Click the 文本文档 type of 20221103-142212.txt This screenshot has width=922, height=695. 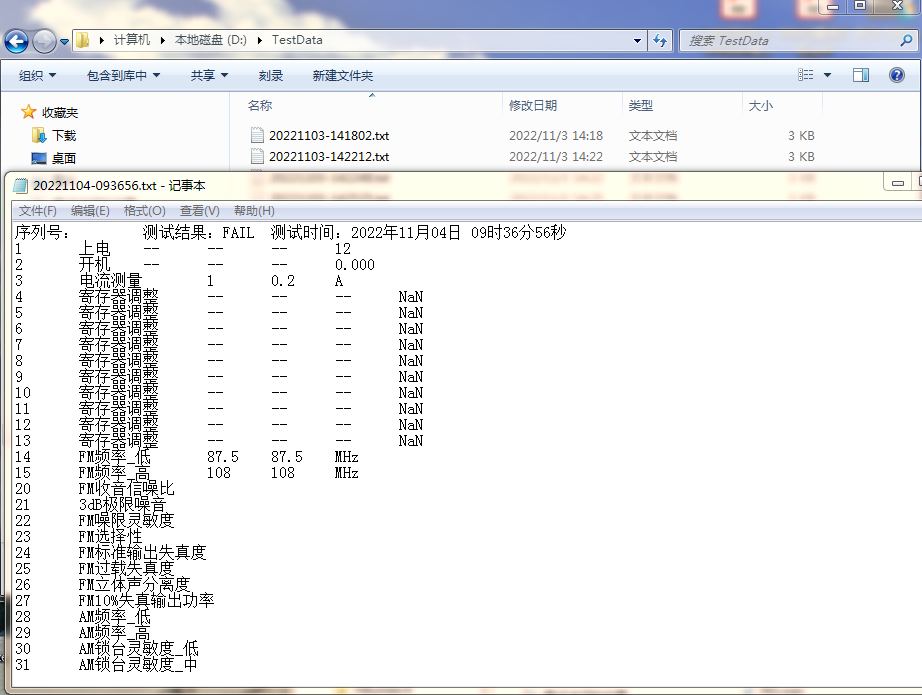click(x=653, y=156)
